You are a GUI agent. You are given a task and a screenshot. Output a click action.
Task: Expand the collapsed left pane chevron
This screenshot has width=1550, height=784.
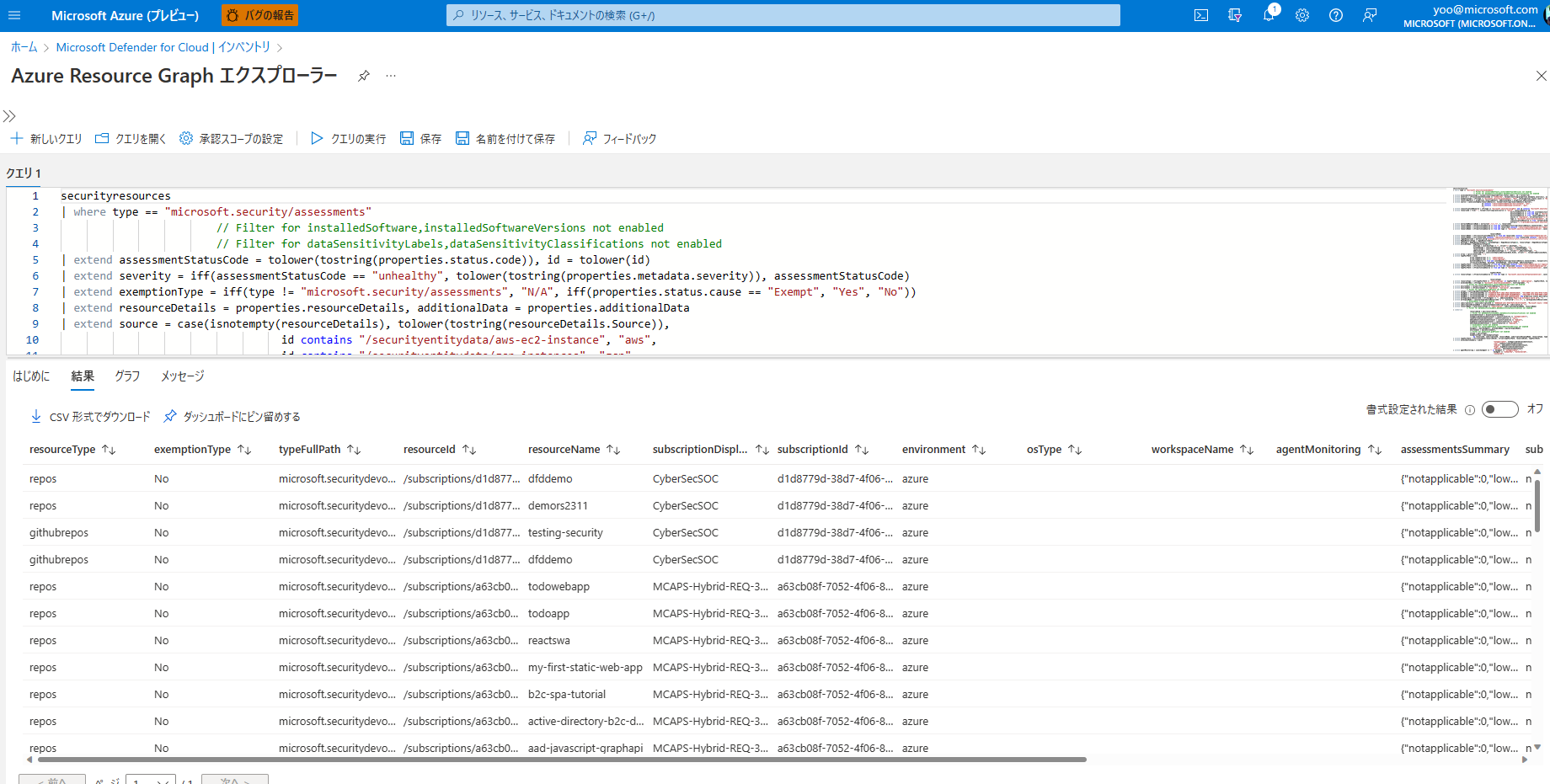tap(9, 116)
